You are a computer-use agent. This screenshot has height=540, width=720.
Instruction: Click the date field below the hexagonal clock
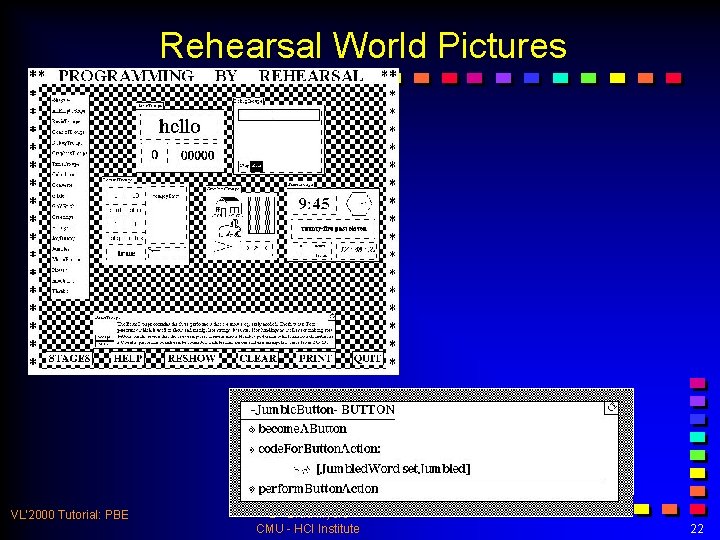coord(357,250)
